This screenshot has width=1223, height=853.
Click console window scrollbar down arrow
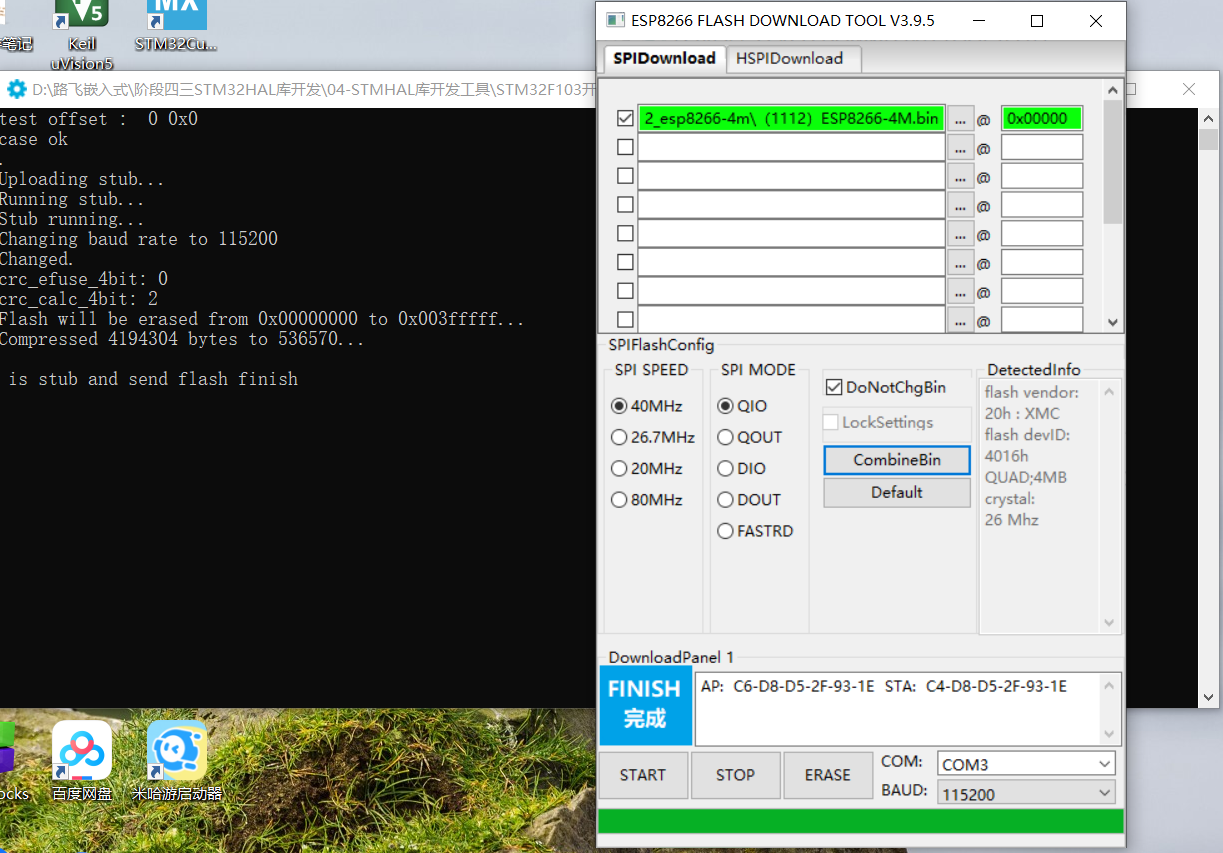(1209, 697)
